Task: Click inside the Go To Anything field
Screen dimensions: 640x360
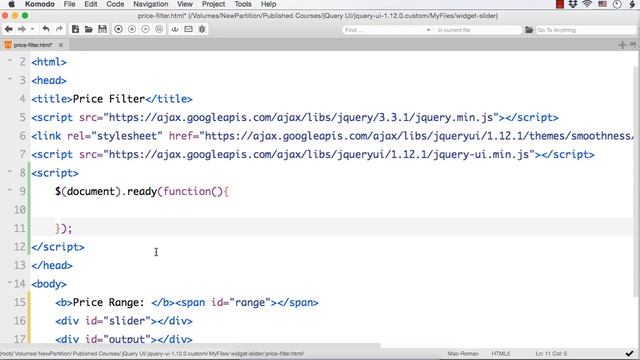Action: (585, 30)
